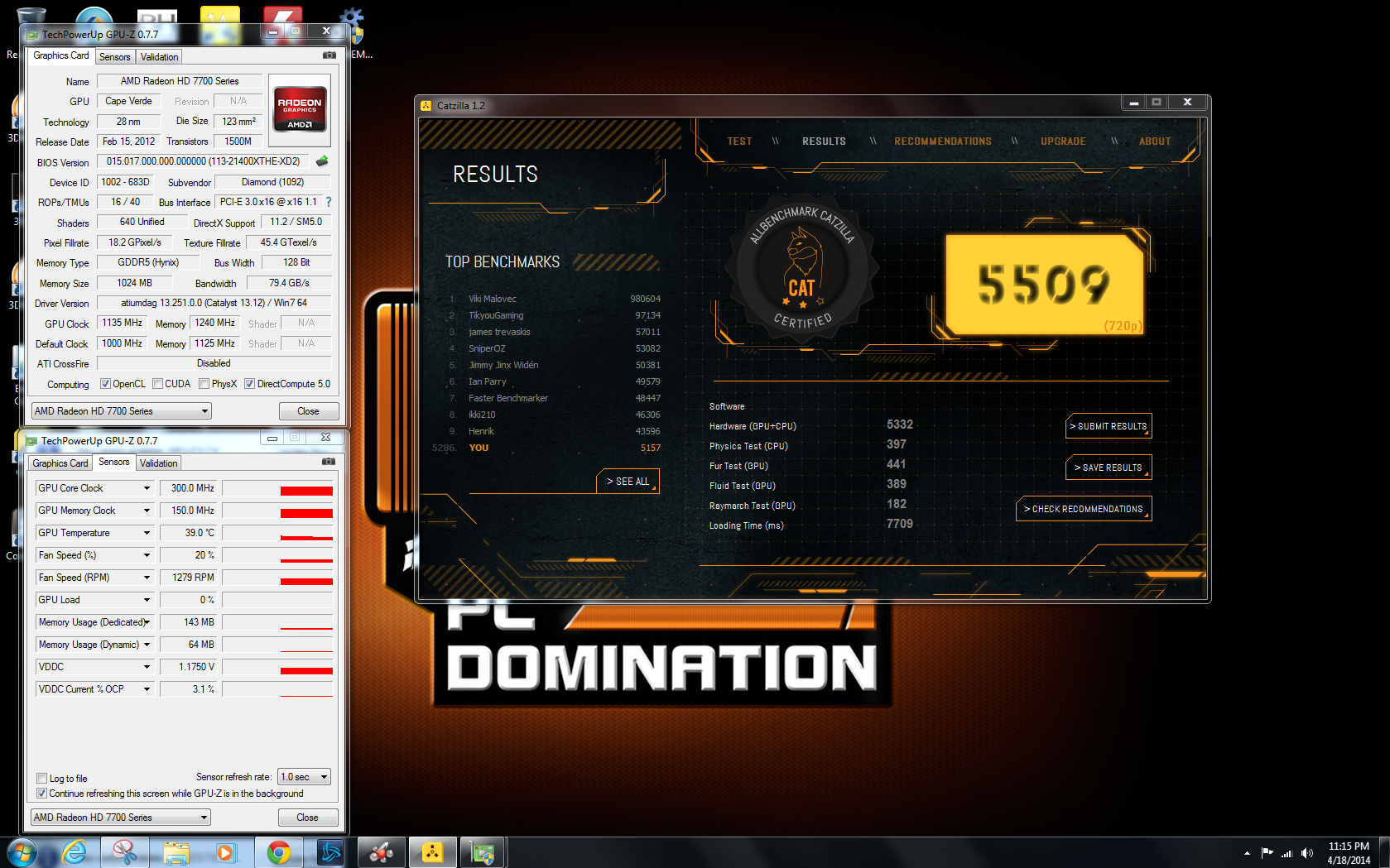
Task: Select Viki Malovec benchmark row
Action: coord(553,299)
